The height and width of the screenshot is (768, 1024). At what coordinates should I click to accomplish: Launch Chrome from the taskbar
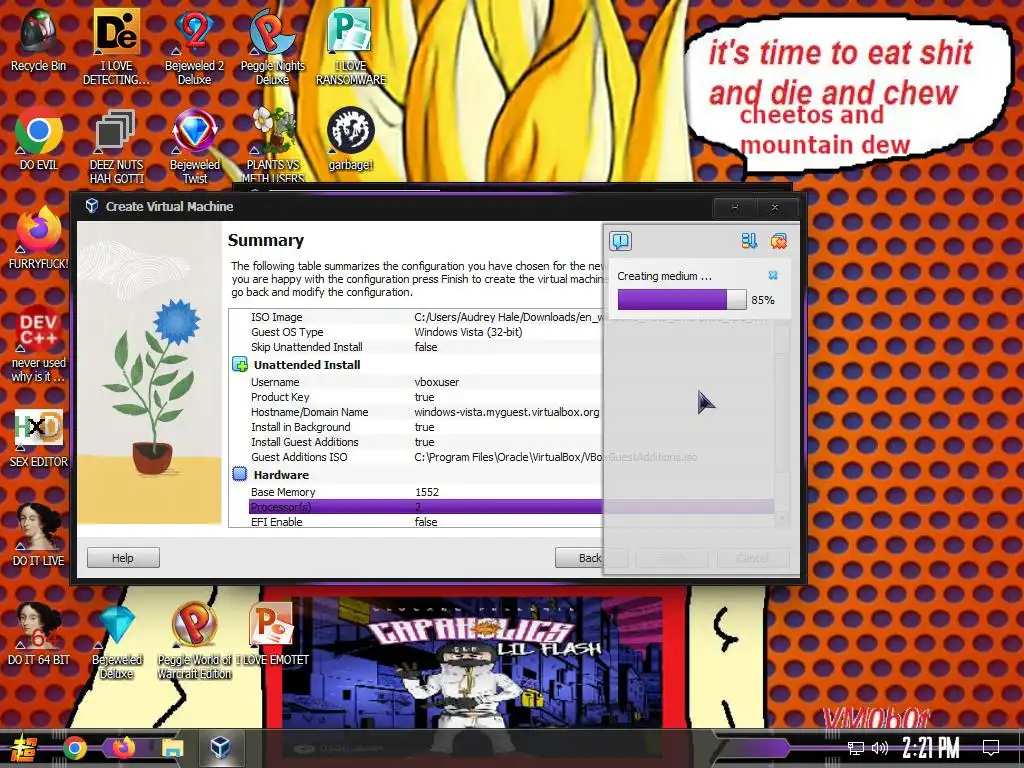tap(74, 748)
